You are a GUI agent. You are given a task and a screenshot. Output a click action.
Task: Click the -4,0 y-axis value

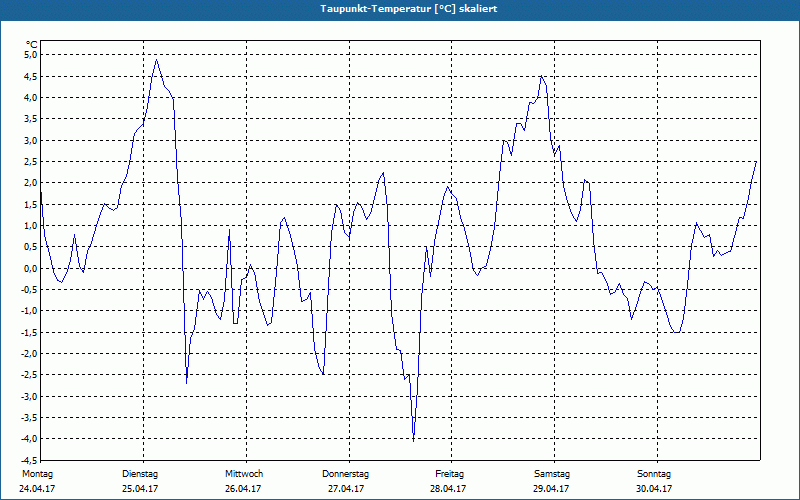[x=29, y=439]
